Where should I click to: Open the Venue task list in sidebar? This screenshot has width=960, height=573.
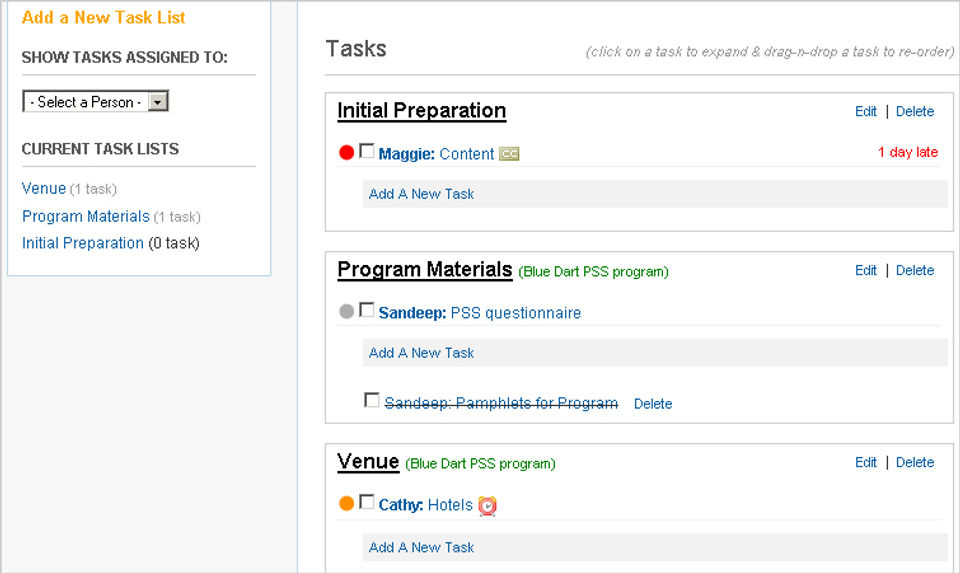point(43,189)
